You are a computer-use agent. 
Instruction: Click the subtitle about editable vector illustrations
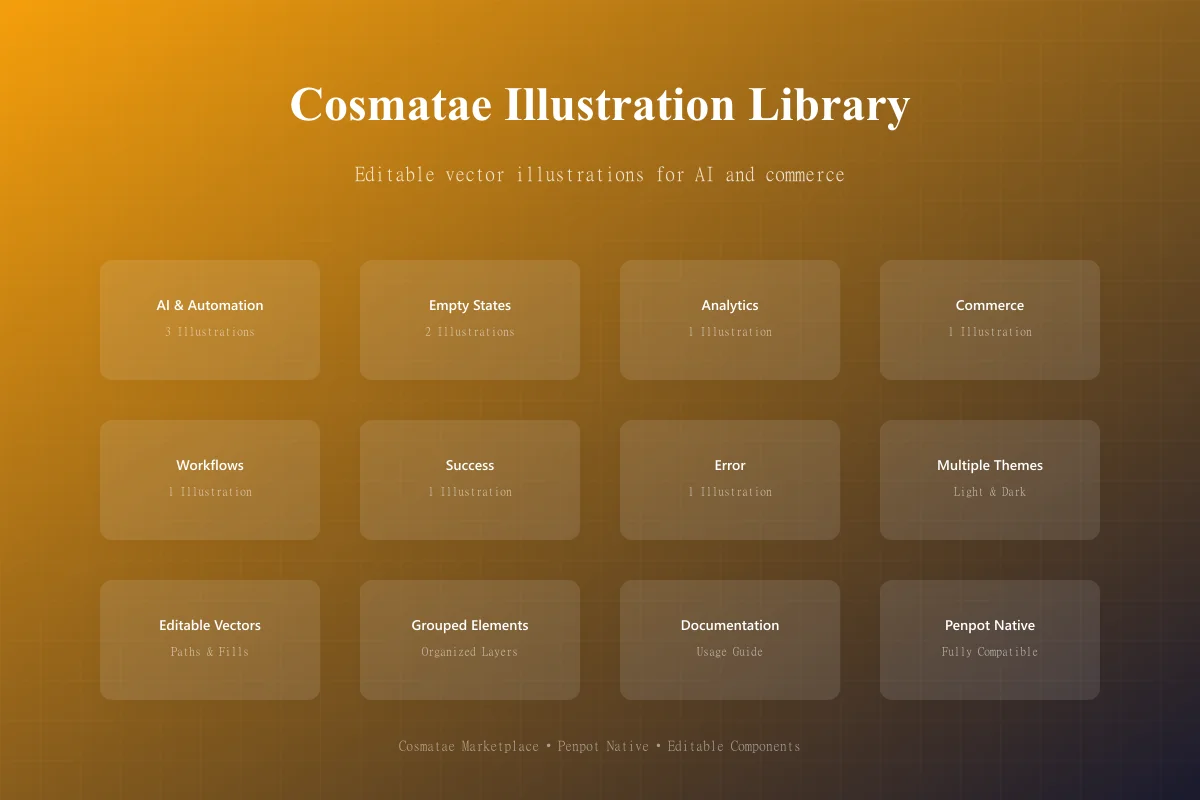[x=600, y=175]
